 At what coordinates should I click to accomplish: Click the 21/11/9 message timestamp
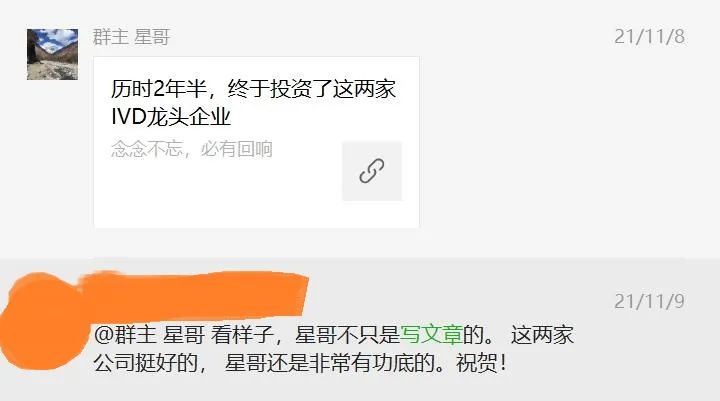(x=649, y=302)
